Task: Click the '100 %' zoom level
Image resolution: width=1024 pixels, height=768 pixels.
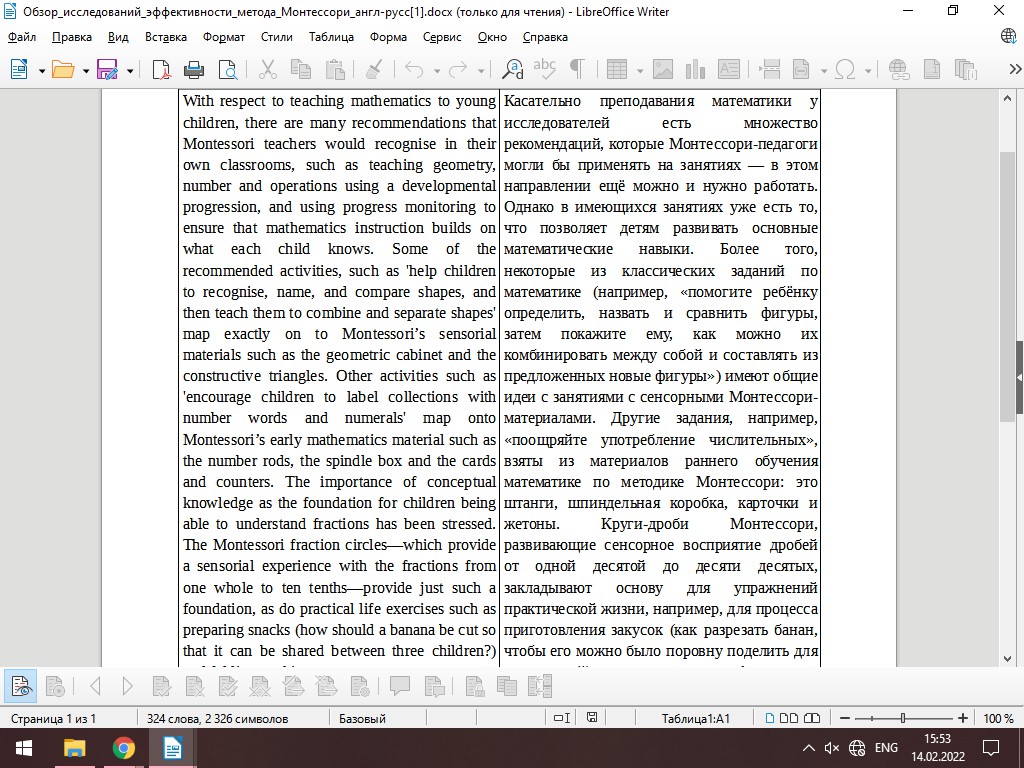Action: (998, 718)
